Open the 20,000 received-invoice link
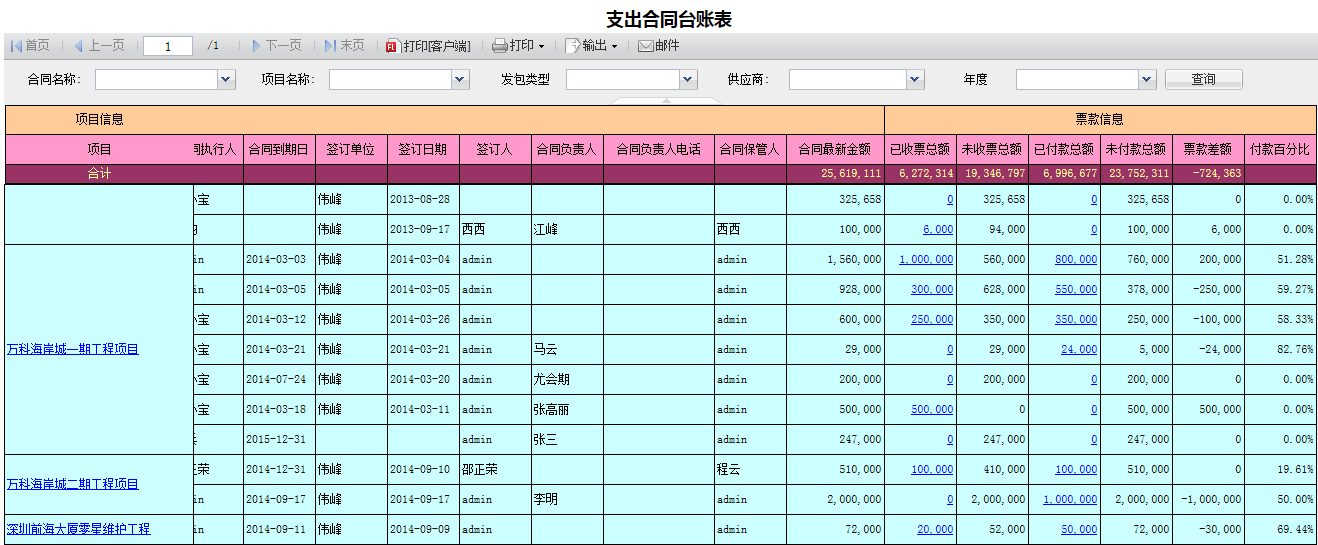The height and width of the screenshot is (545, 1318). pyautogui.click(x=935, y=530)
